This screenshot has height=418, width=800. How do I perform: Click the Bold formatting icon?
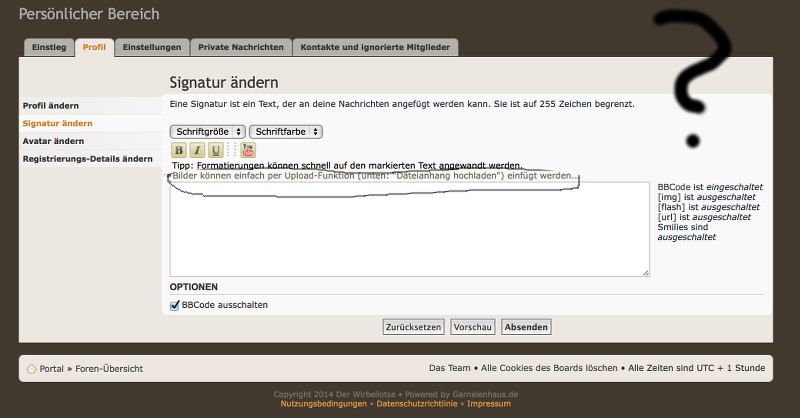coord(180,150)
